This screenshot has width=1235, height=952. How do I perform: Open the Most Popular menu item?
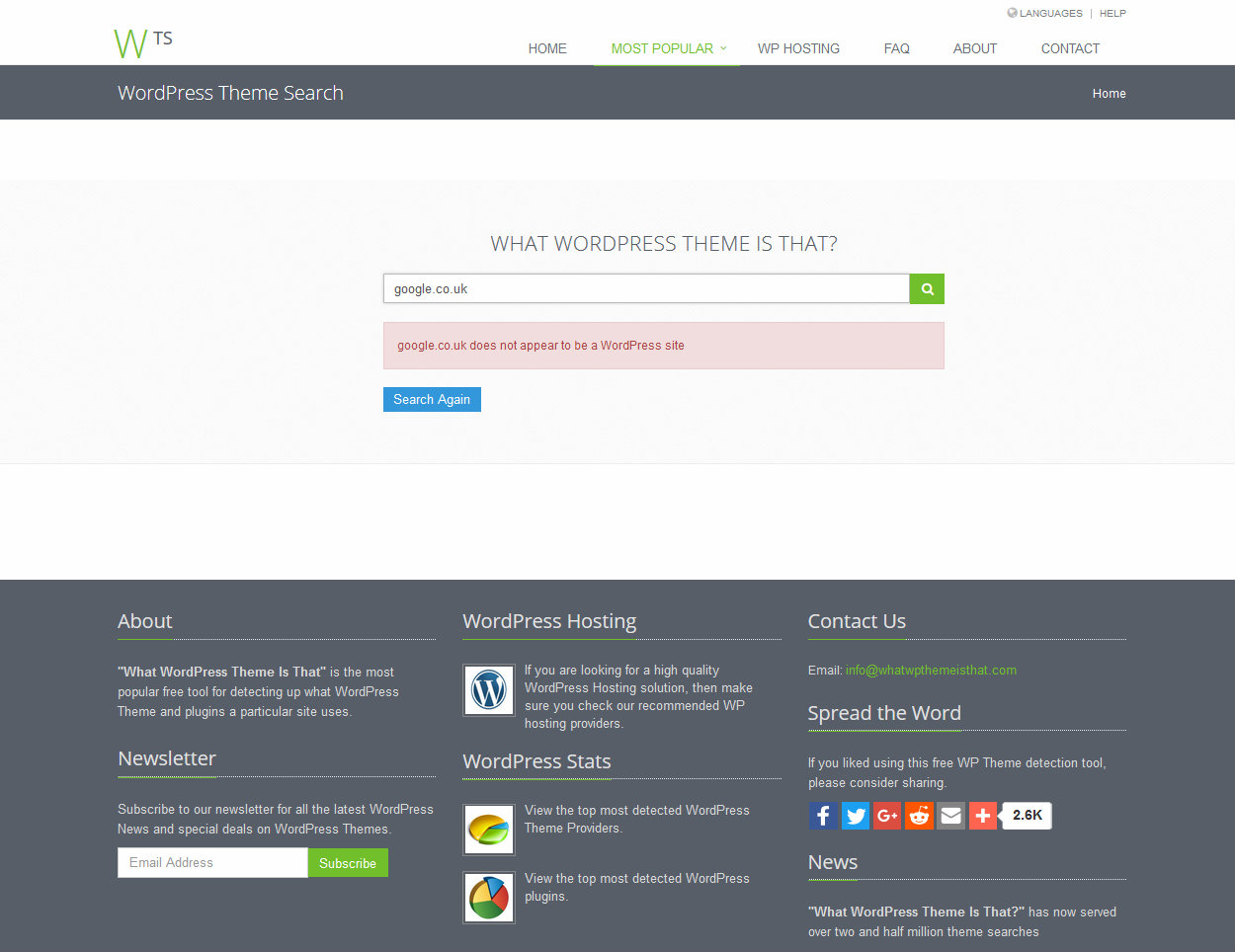coord(662,48)
